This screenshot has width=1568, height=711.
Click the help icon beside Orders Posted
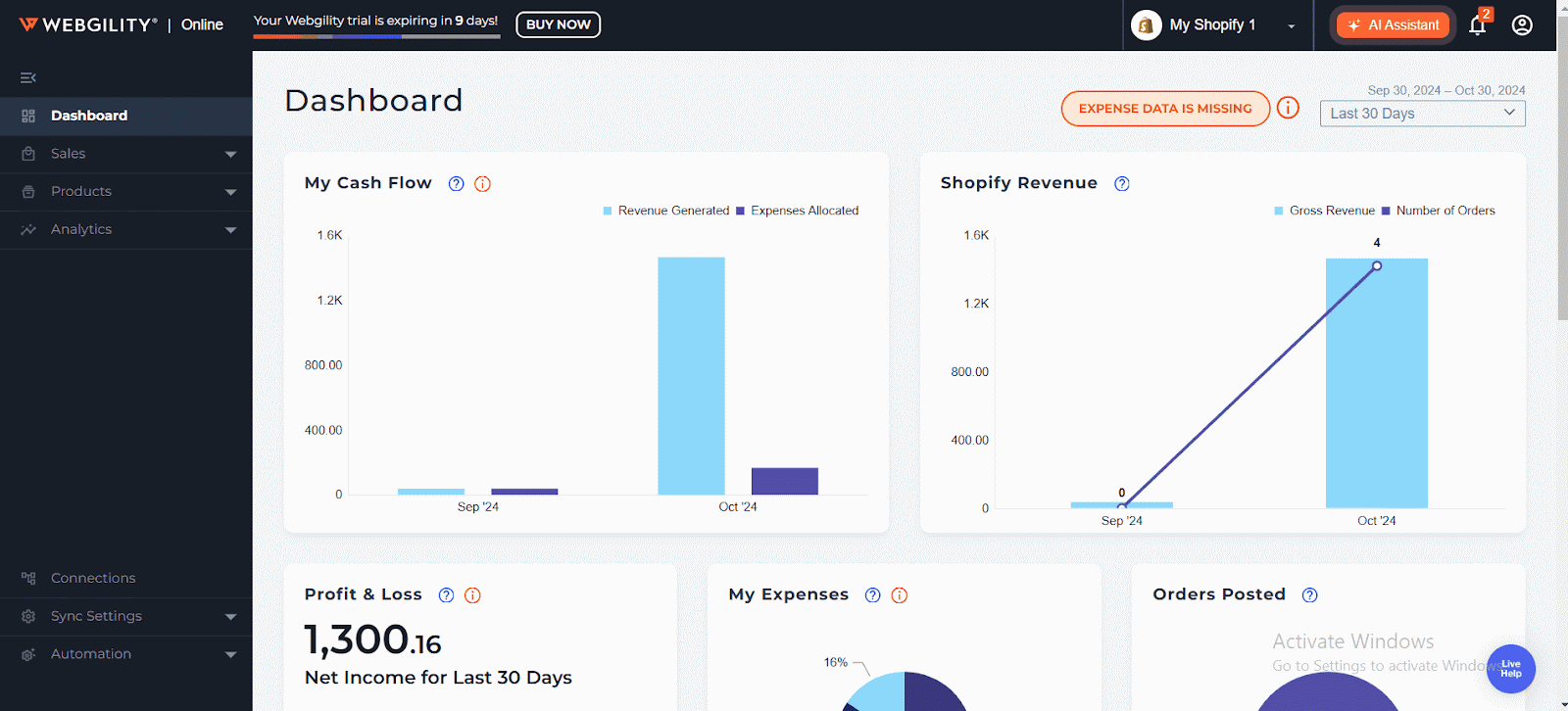1309,595
